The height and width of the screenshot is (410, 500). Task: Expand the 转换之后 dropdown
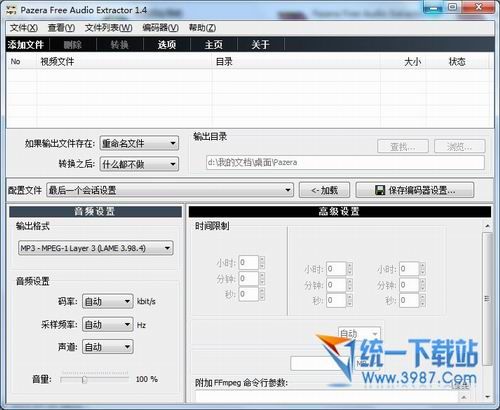click(139, 164)
